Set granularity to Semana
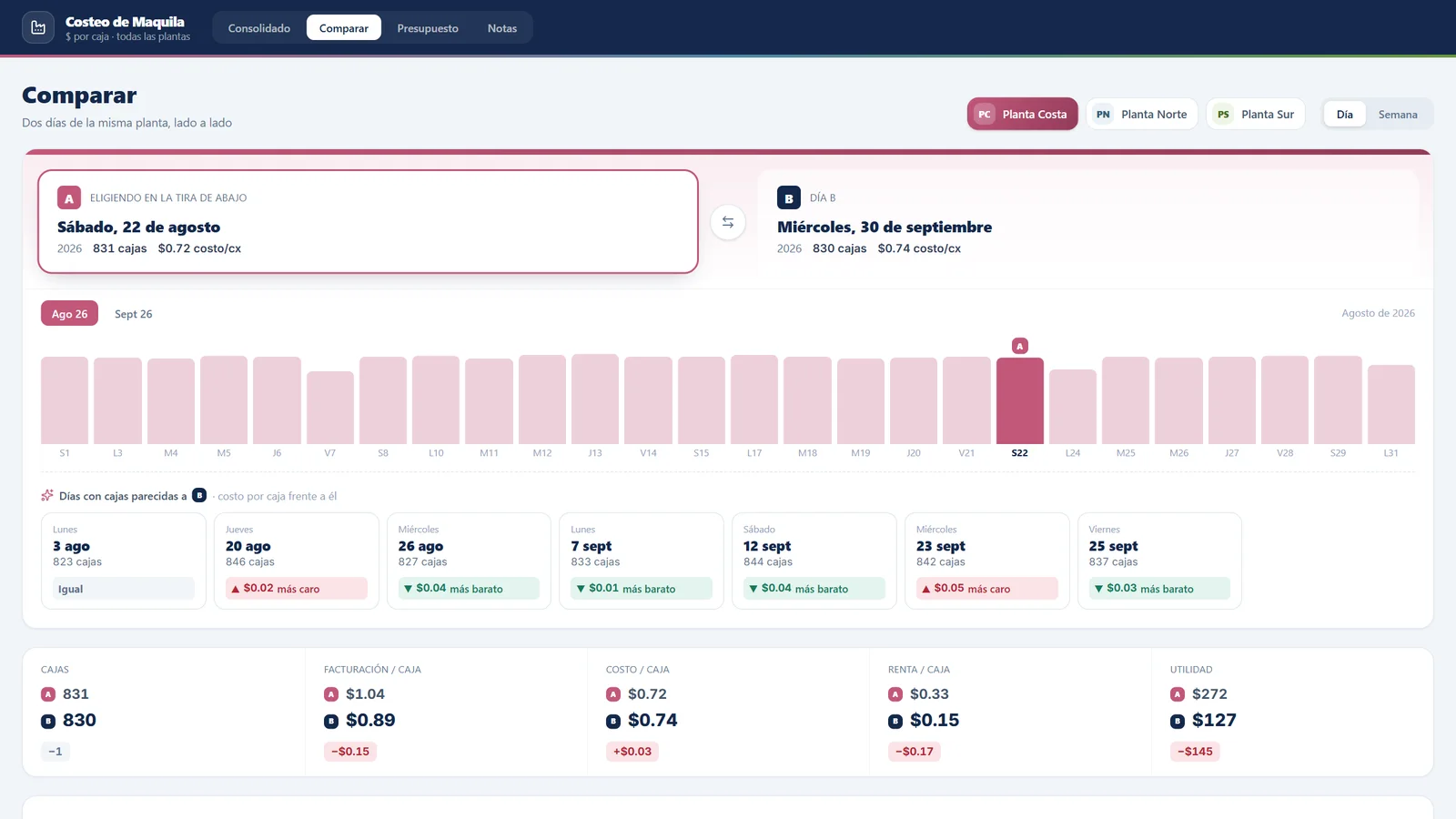1456x819 pixels. coord(1398,115)
